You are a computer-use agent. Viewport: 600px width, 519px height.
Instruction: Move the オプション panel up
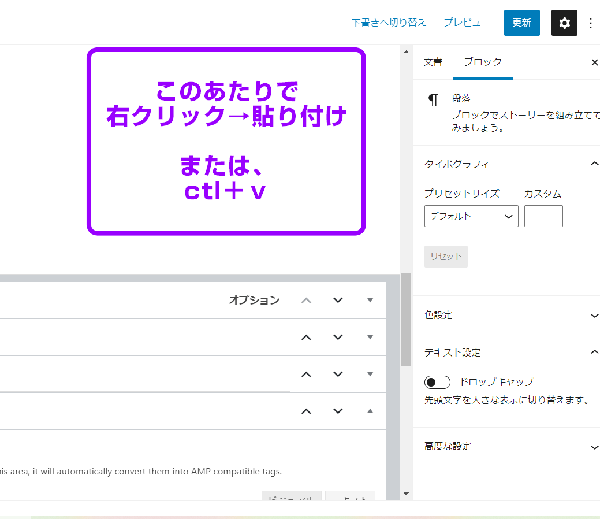click(x=307, y=300)
